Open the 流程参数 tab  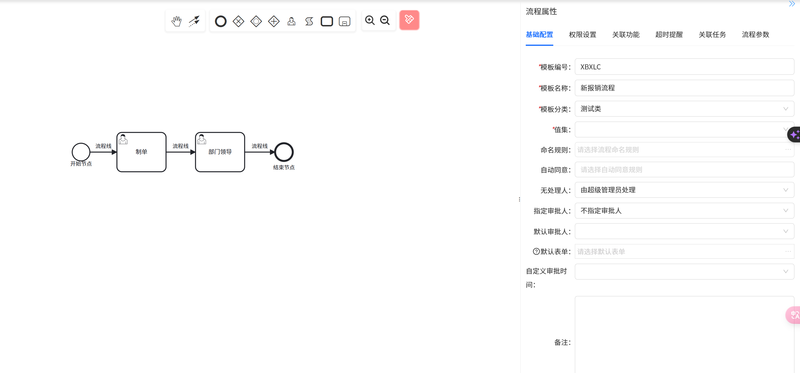tap(756, 35)
